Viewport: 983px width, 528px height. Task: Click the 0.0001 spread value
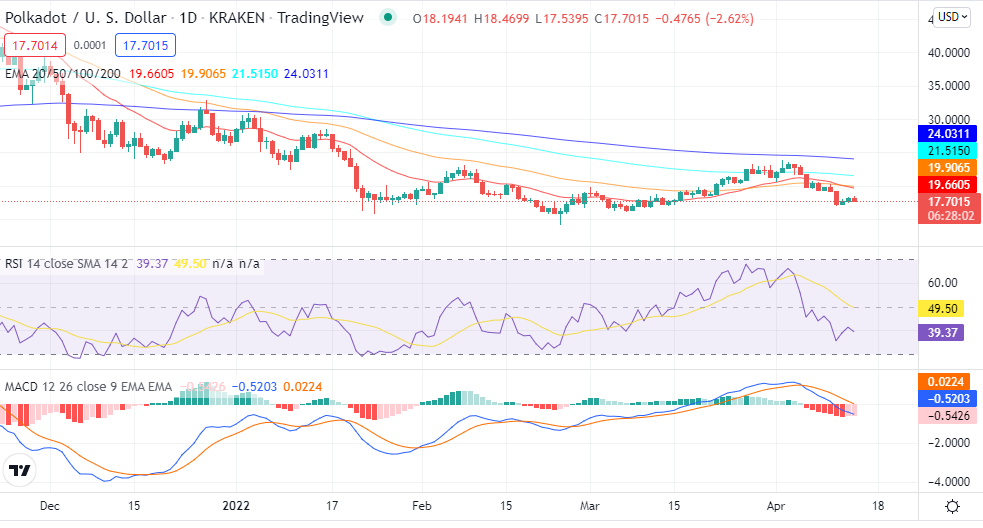pyautogui.click(x=90, y=45)
